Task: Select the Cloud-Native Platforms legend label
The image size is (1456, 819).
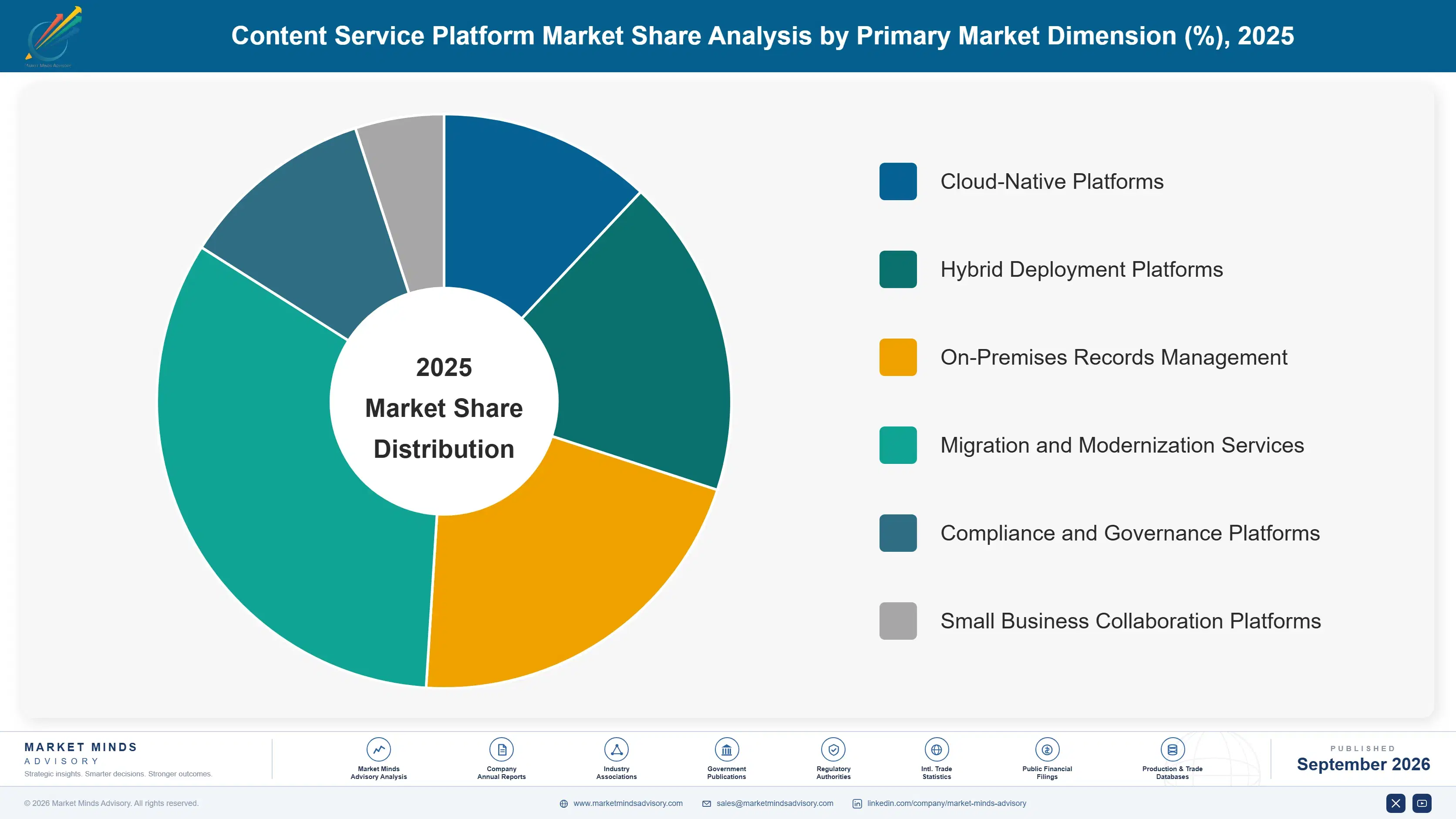Action: tap(1052, 181)
